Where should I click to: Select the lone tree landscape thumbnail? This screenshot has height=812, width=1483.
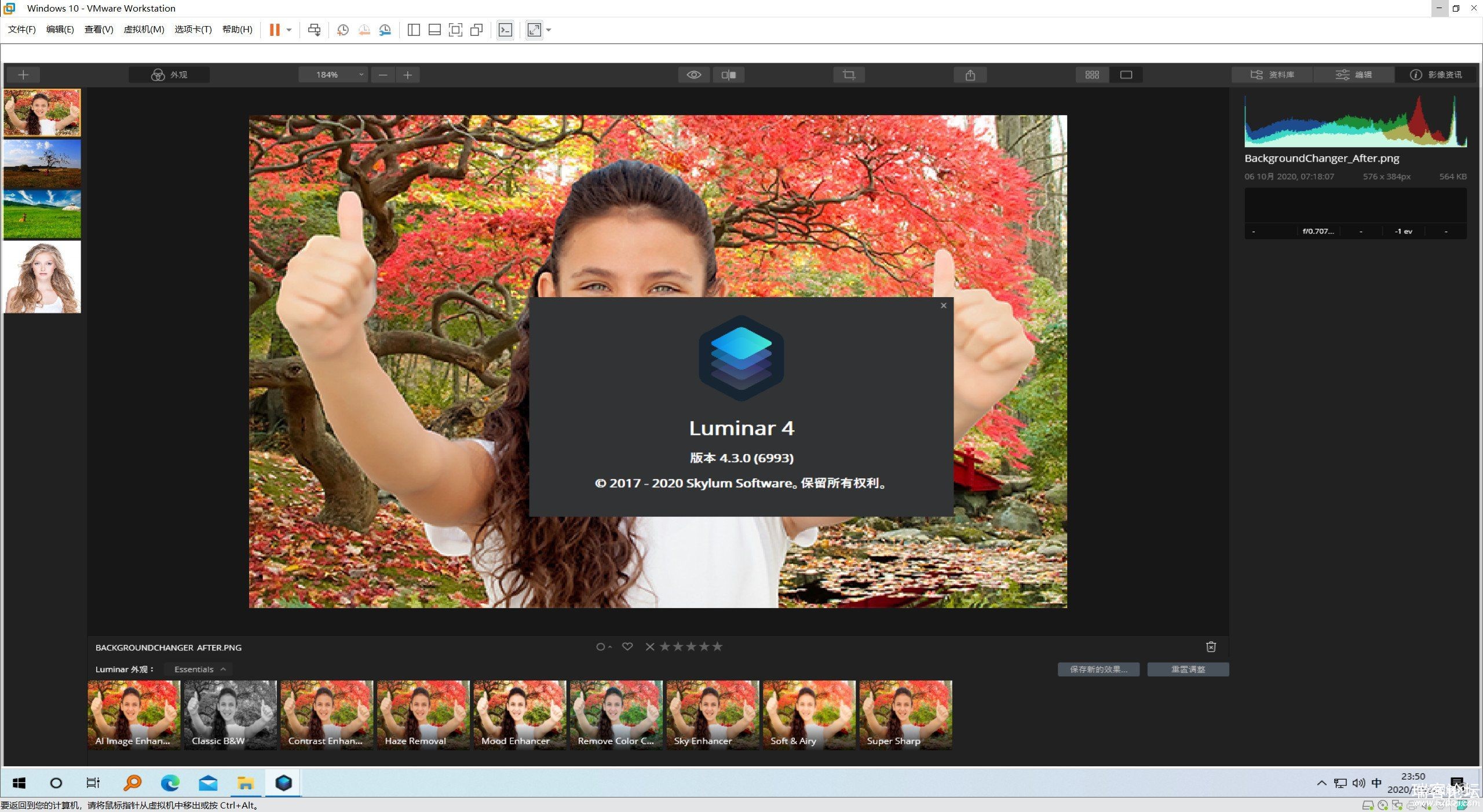42,163
